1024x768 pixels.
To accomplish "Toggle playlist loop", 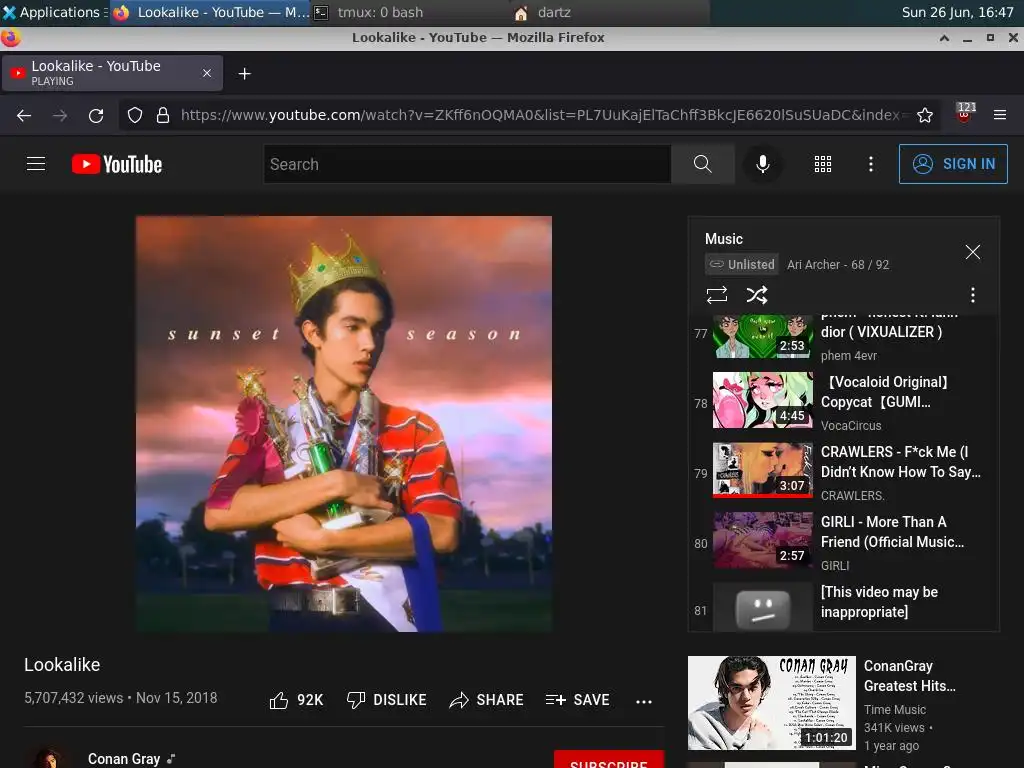I will coord(716,295).
